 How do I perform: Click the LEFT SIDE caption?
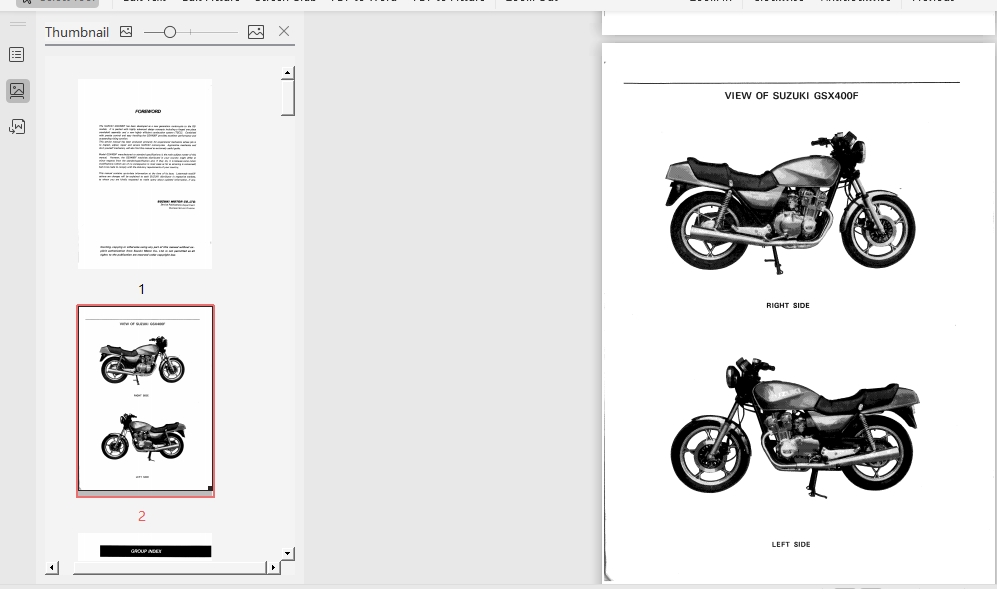coord(791,544)
